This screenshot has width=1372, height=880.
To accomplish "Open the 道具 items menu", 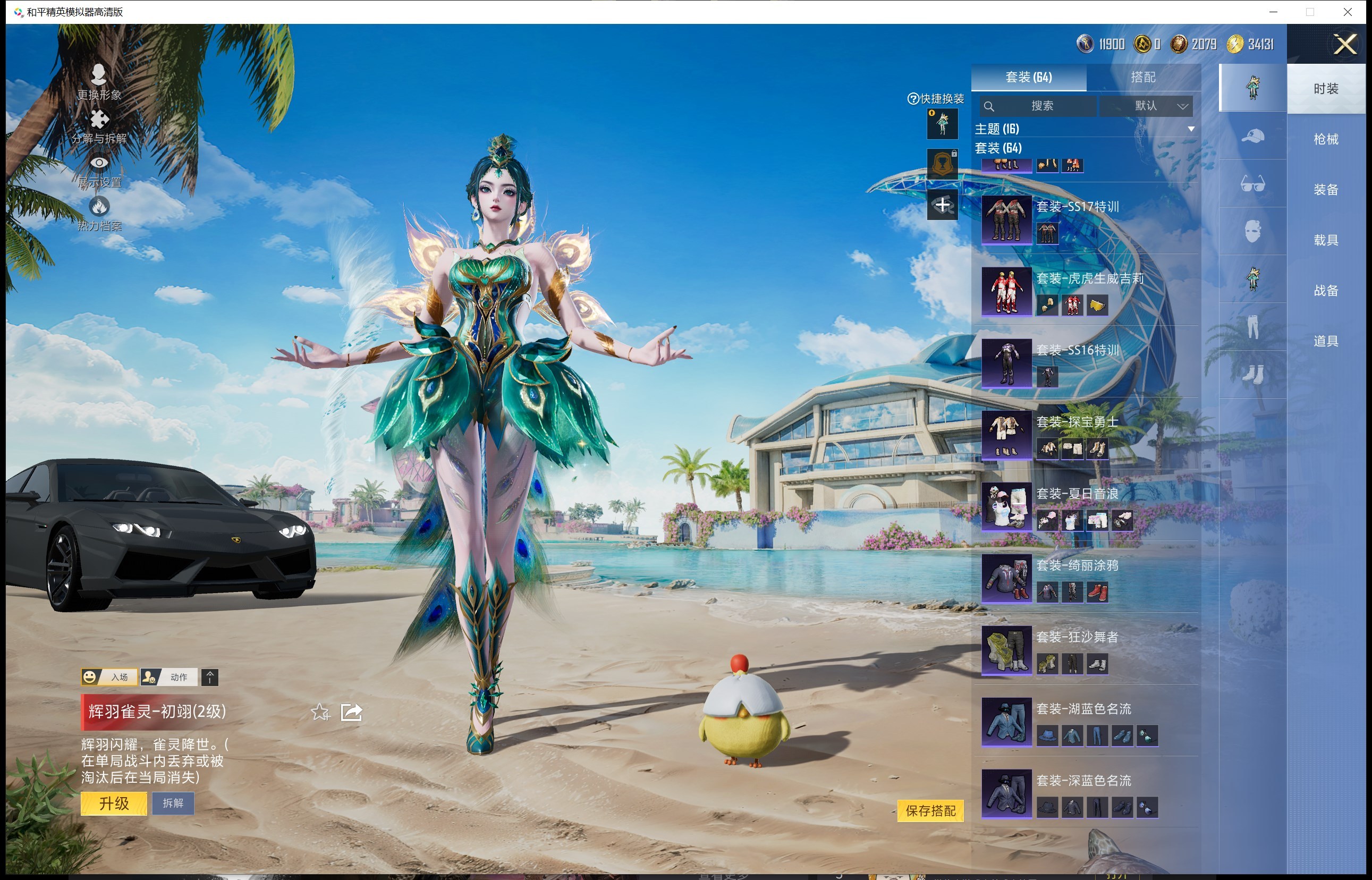I will 1326,341.
